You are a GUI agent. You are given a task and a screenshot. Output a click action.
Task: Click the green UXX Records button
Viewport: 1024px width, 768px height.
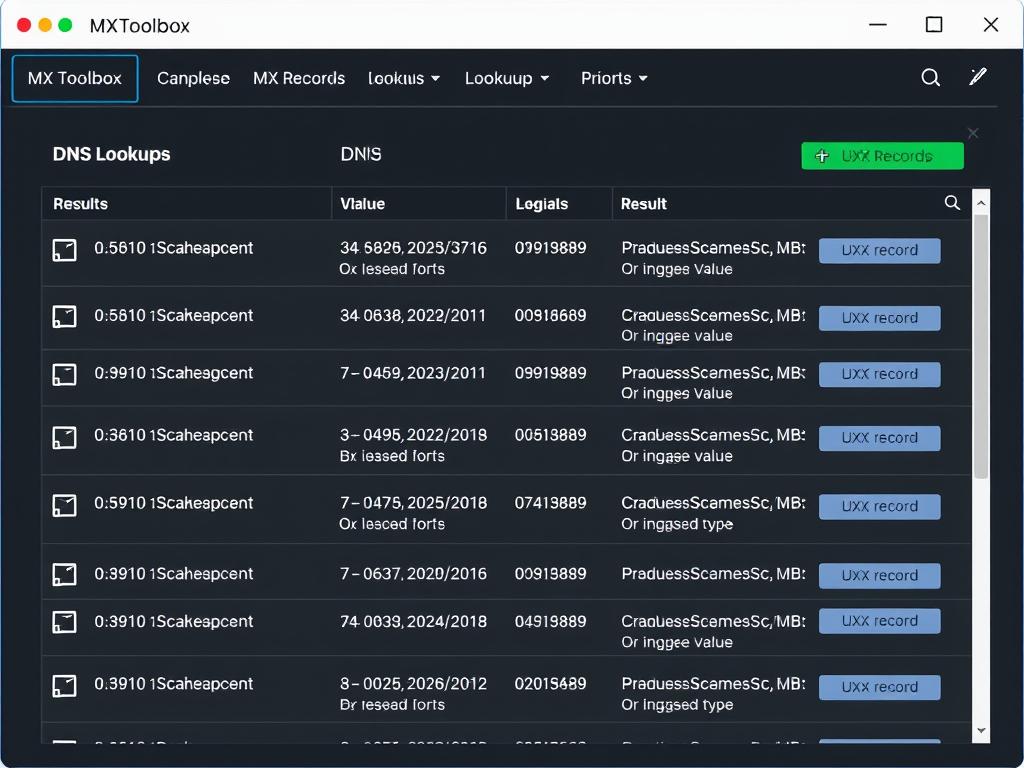click(x=882, y=156)
